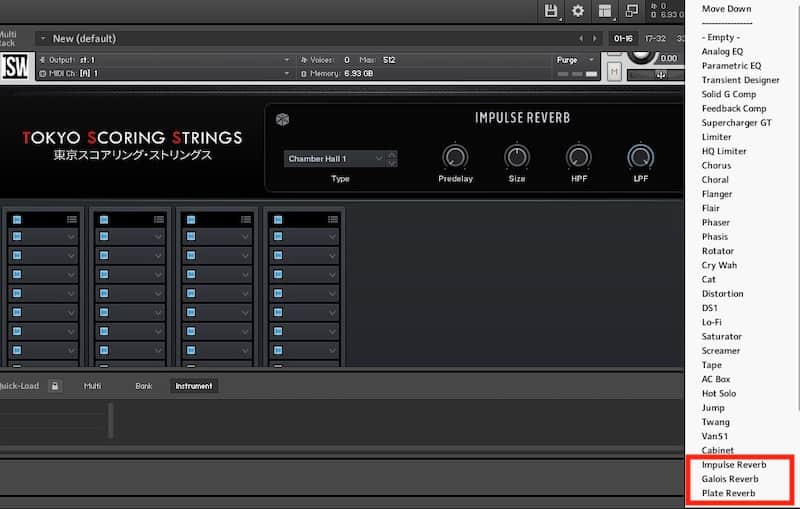This screenshot has height=509, width=800.
Task: Choose Feedback Comp from the effect menu
Action: (x=734, y=109)
